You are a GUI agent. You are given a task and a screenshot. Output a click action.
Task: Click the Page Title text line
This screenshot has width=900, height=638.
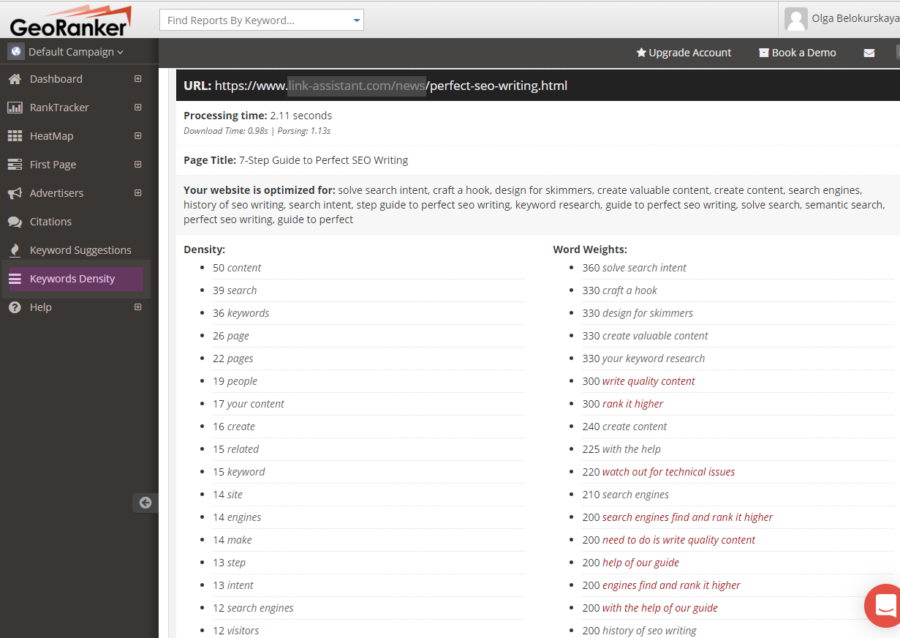coord(296,160)
